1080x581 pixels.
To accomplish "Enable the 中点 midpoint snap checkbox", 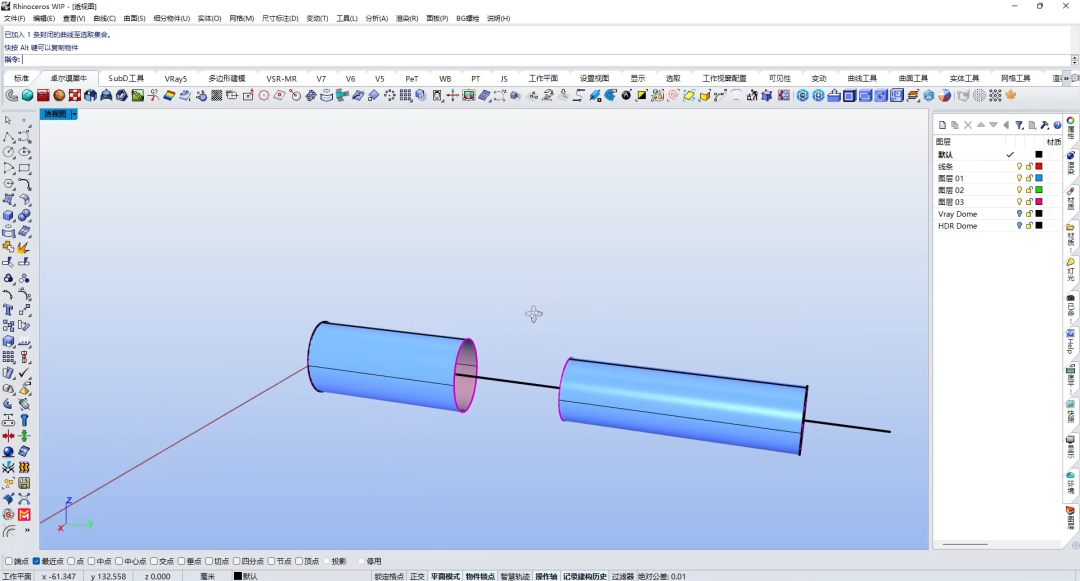I will click(91, 561).
